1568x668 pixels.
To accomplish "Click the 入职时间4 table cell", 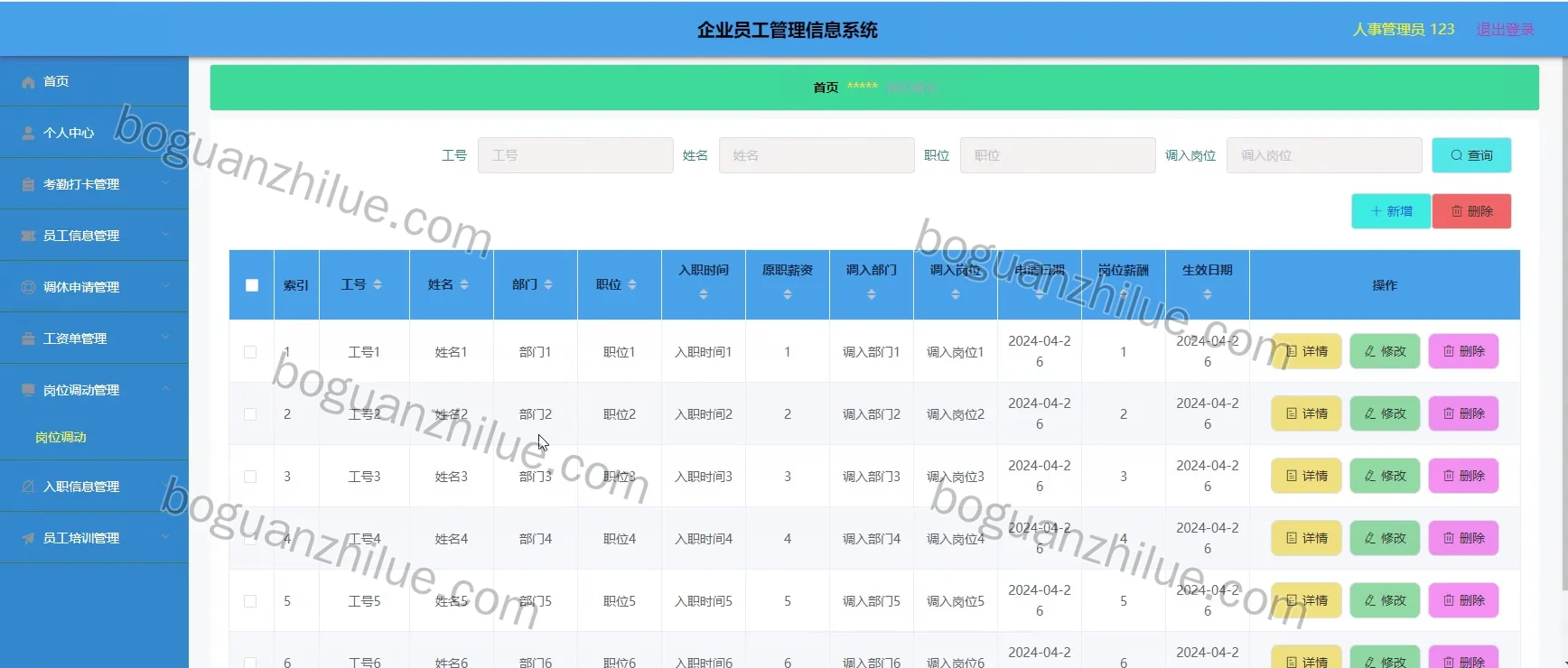I will pos(704,539).
